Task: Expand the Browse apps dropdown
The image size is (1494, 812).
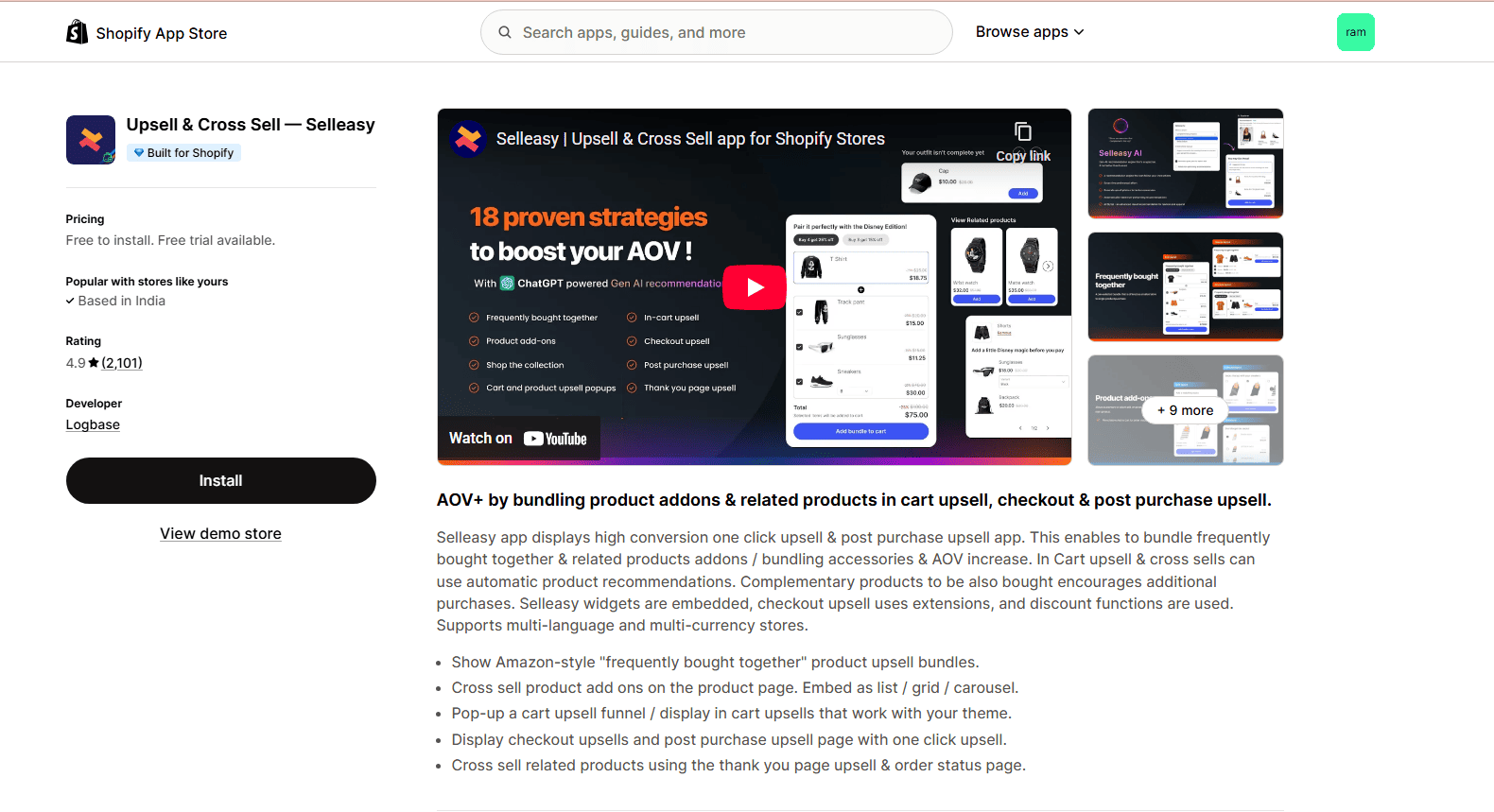Action: (x=1030, y=32)
